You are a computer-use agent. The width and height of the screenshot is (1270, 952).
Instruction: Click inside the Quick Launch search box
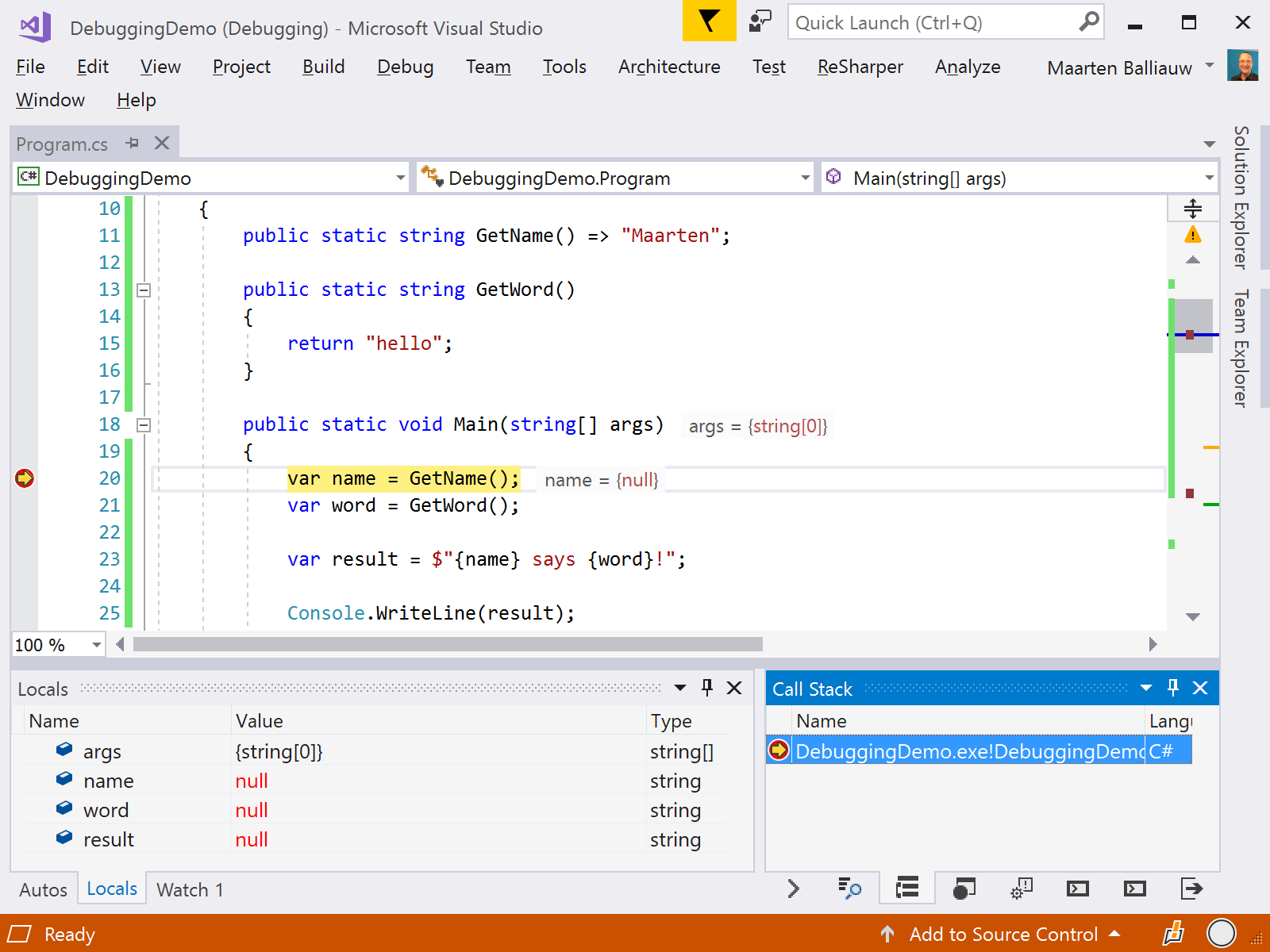coord(913,22)
